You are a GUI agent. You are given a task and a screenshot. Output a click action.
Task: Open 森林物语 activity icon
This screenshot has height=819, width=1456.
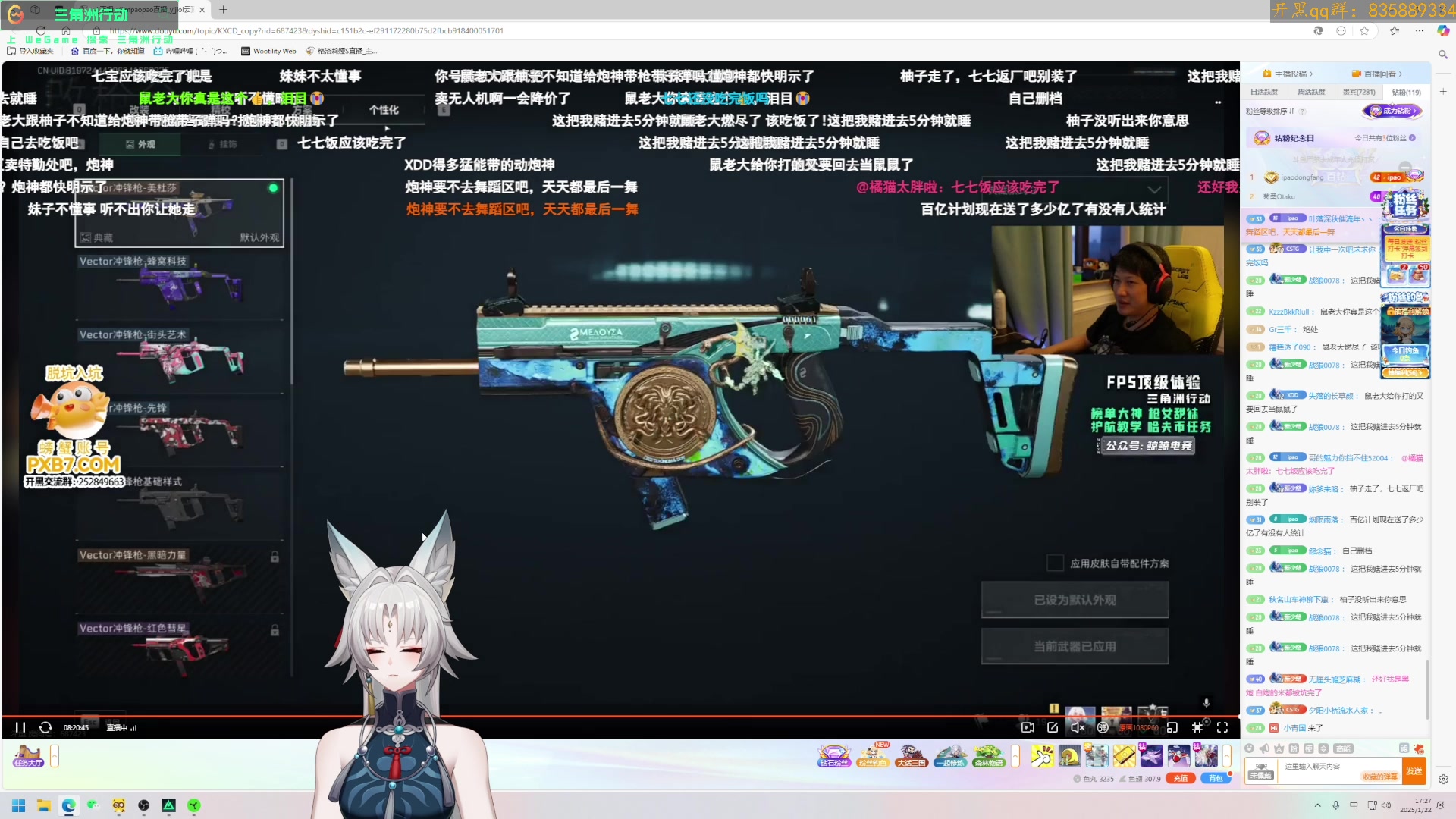(x=989, y=756)
